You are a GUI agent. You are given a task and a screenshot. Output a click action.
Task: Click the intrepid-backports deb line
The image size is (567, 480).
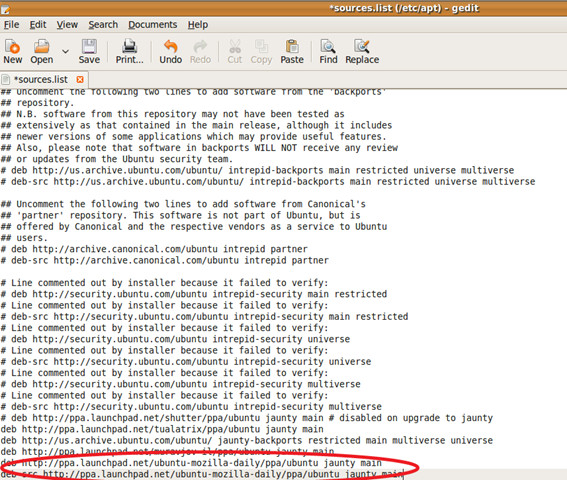[257, 170]
